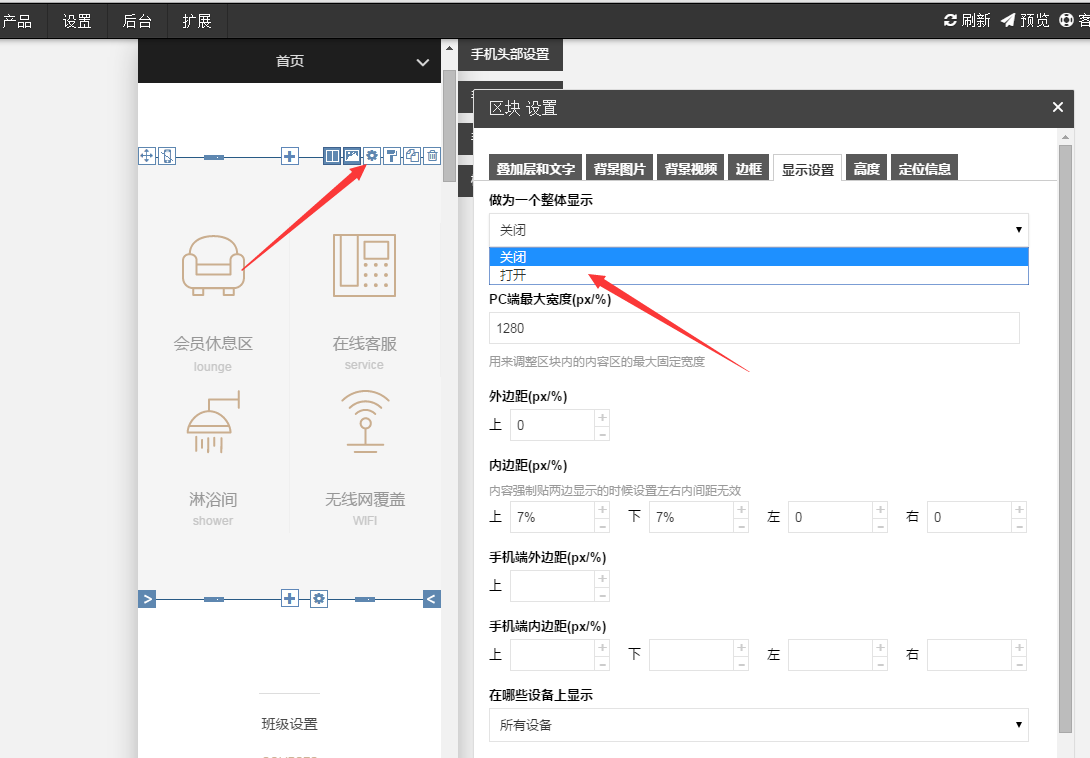Screen dimensions: 1090x758
Task: Click the move block icon
Action: [x=147, y=156]
